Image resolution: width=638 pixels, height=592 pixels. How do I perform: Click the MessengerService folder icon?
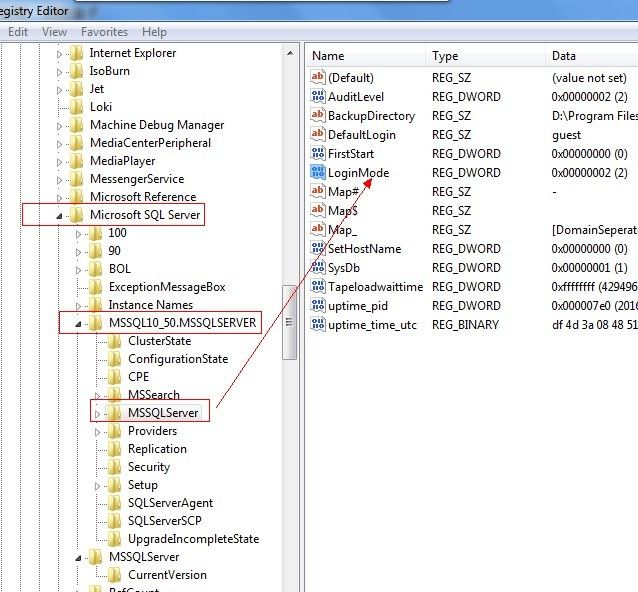[76, 179]
